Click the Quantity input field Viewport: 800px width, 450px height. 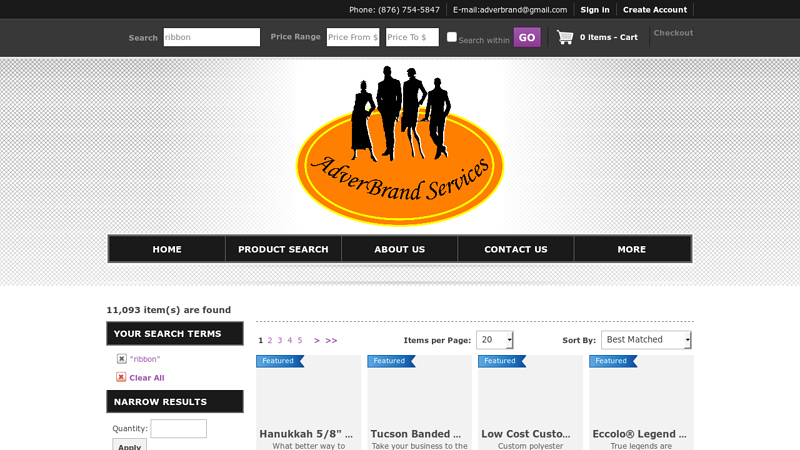(x=178, y=428)
